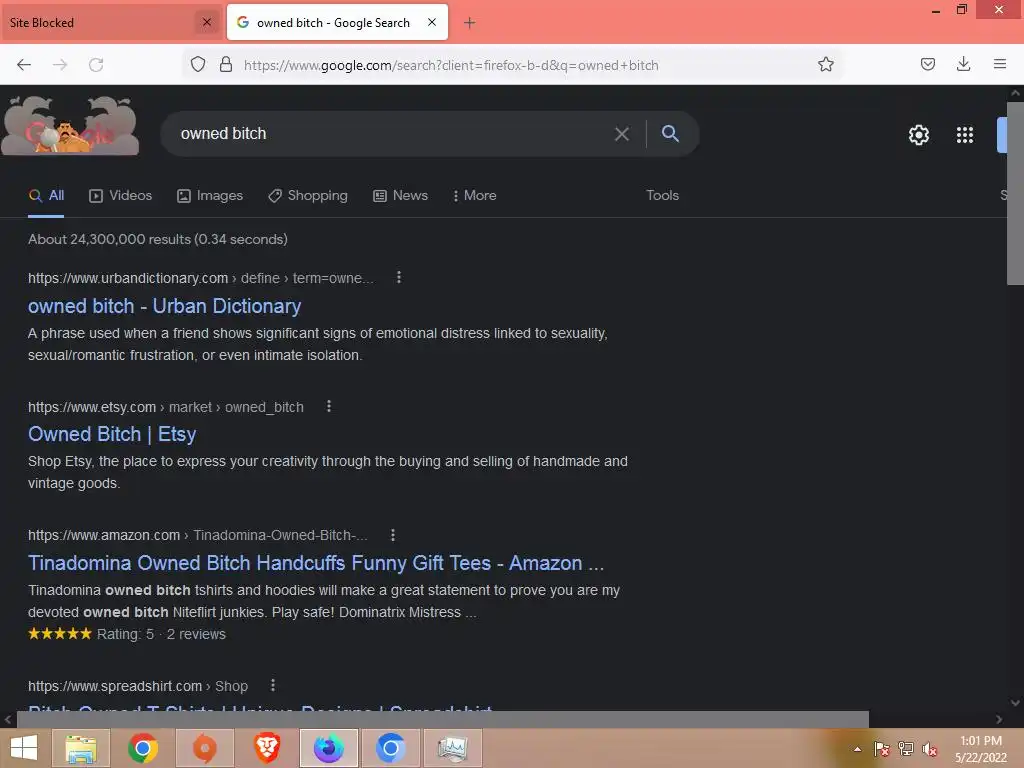Click the magnifier search button

pyautogui.click(x=670, y=133)
